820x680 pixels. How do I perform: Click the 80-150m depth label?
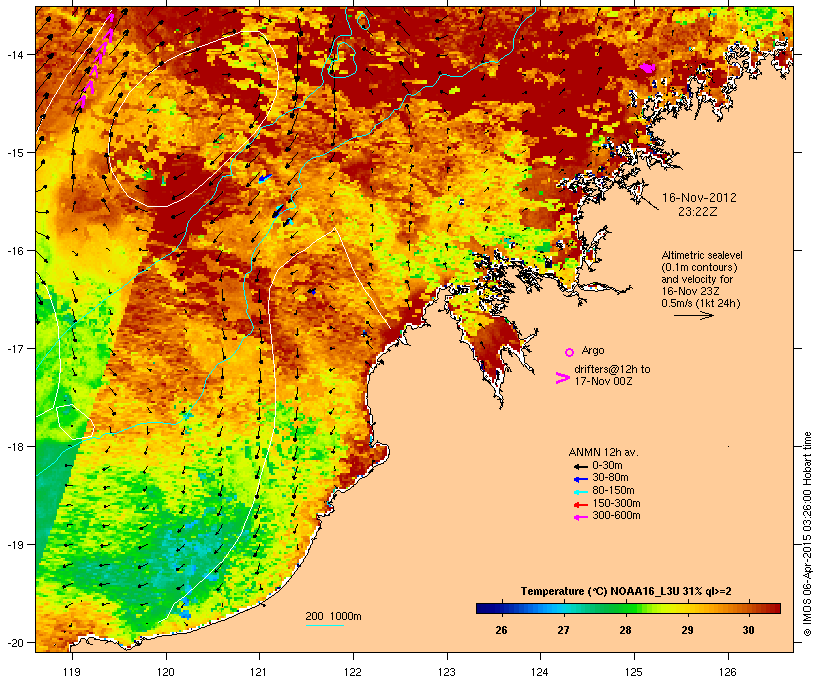613,491
